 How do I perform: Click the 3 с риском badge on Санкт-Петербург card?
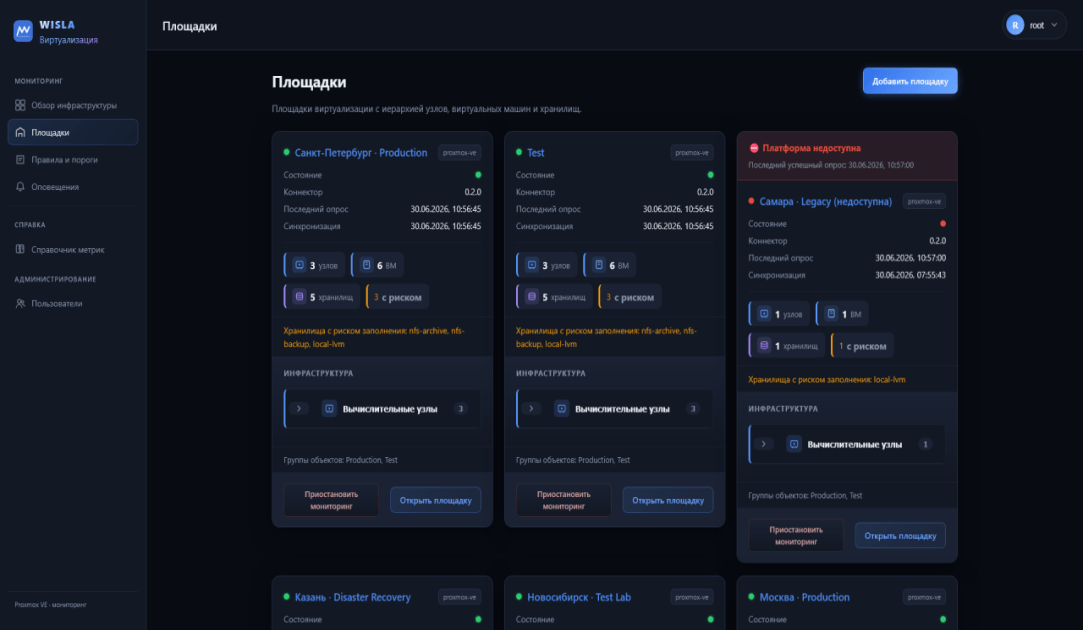pos(398,297)
